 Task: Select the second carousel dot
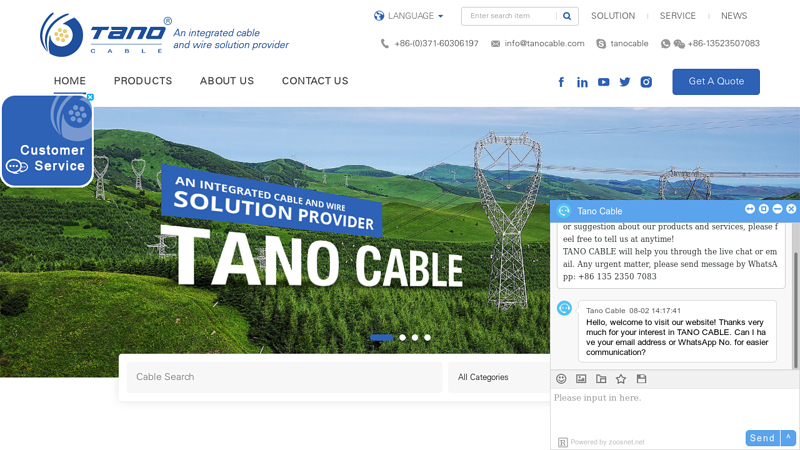tap(403, 337)
